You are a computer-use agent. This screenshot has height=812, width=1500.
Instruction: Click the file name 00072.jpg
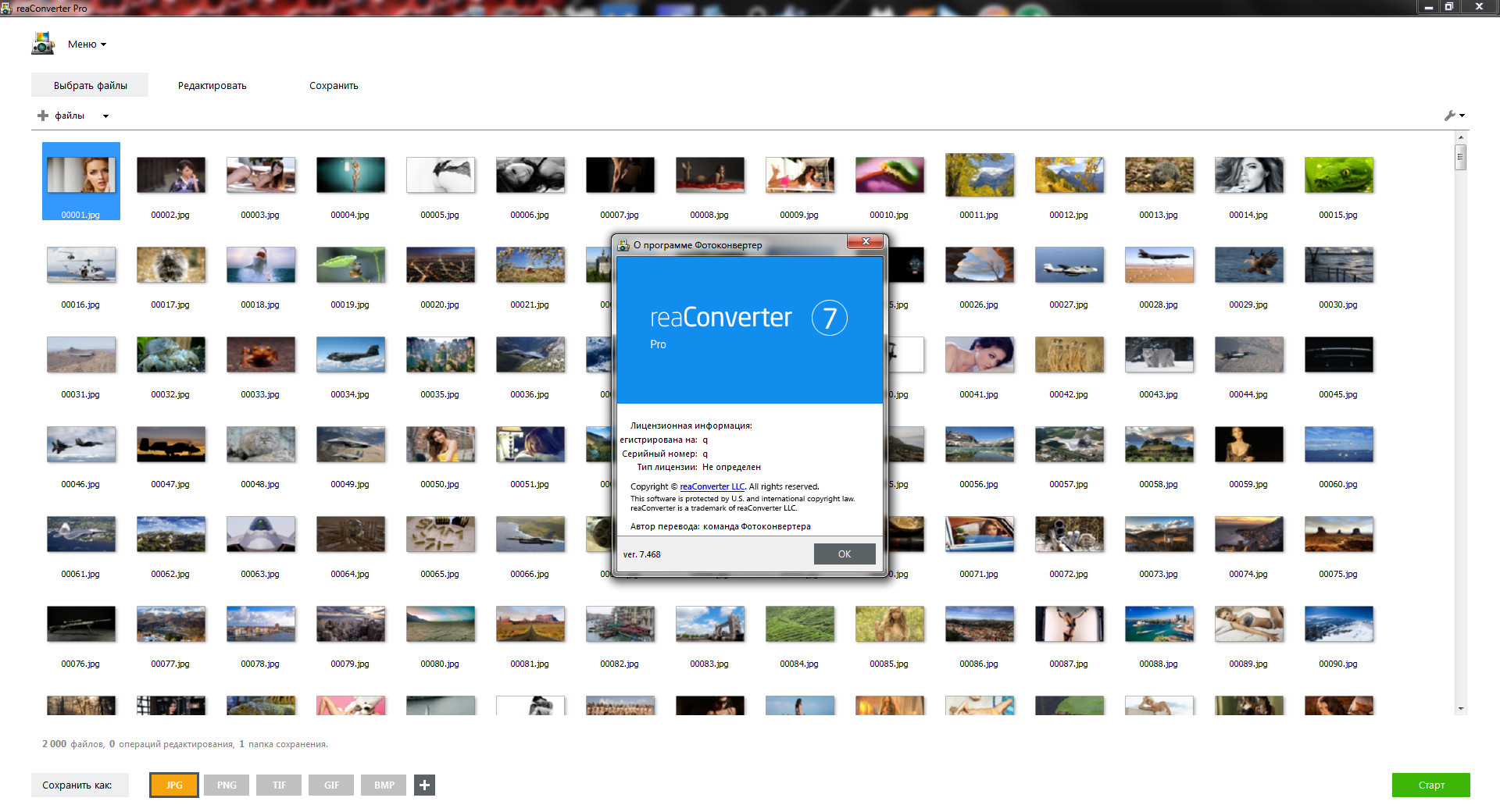click(1069, 574)
